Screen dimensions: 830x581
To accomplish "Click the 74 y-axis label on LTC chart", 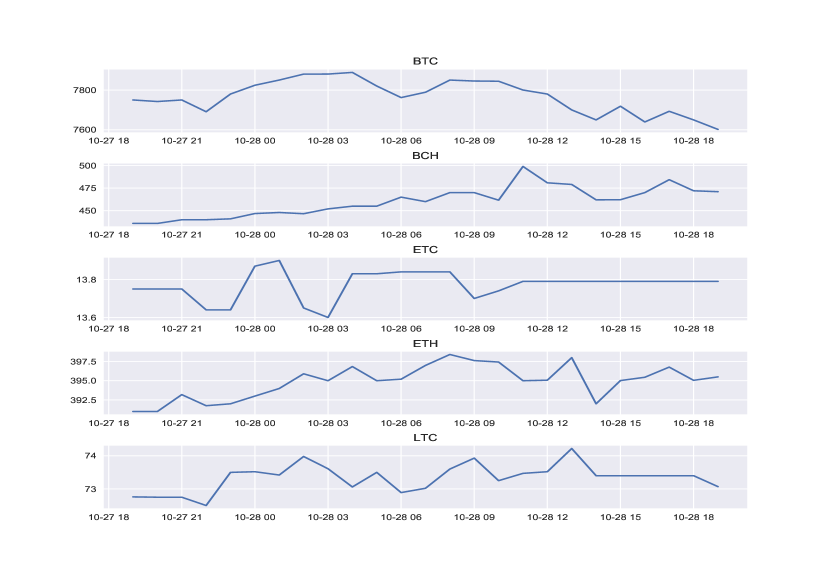I will click(91, 456).
